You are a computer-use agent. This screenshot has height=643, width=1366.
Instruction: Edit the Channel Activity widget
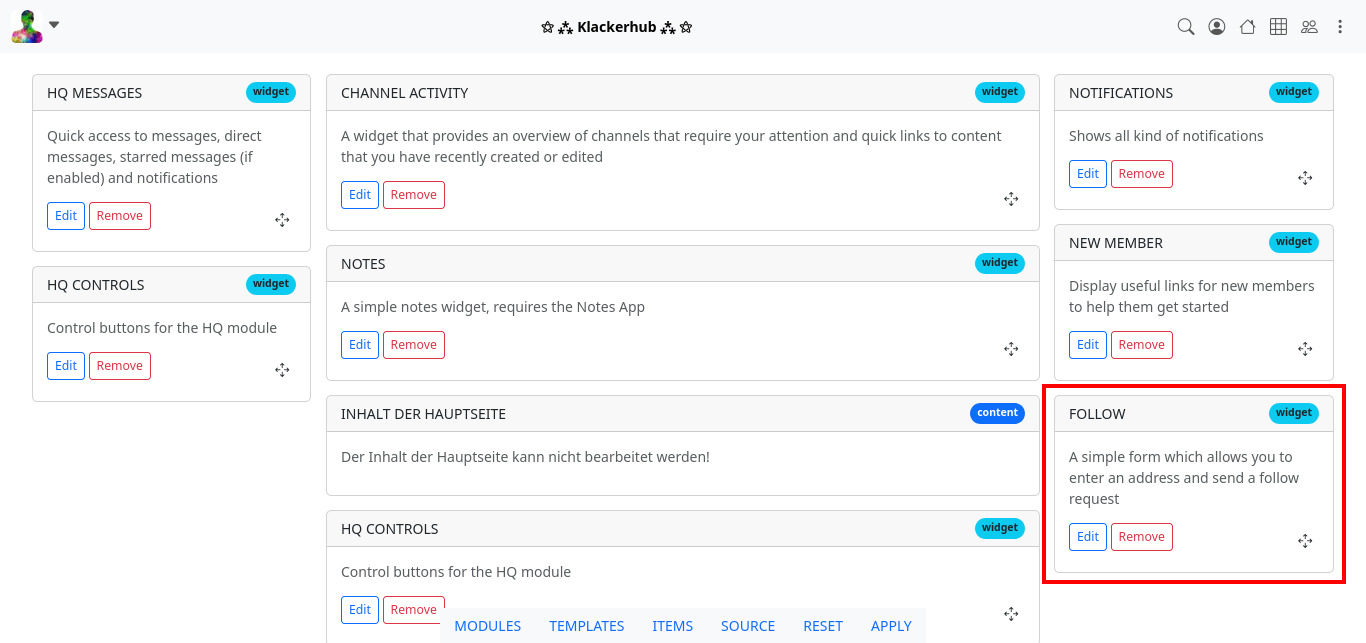(x=360, y=195)
